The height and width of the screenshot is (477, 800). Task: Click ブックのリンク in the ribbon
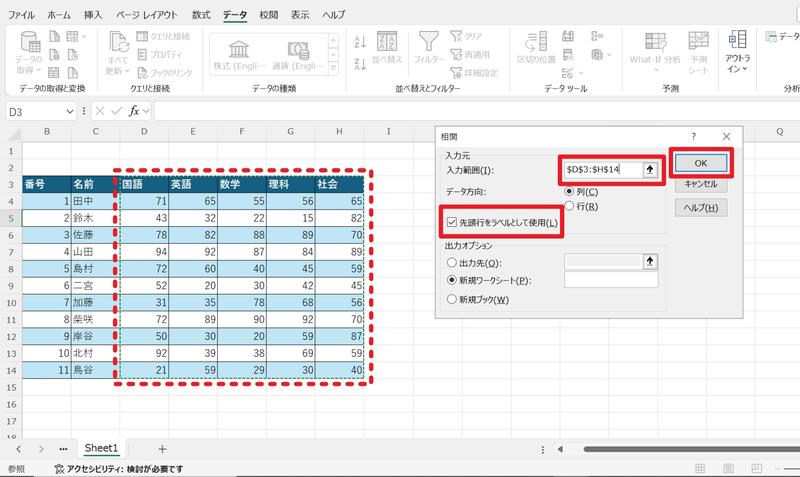click(x=165, y=73)
